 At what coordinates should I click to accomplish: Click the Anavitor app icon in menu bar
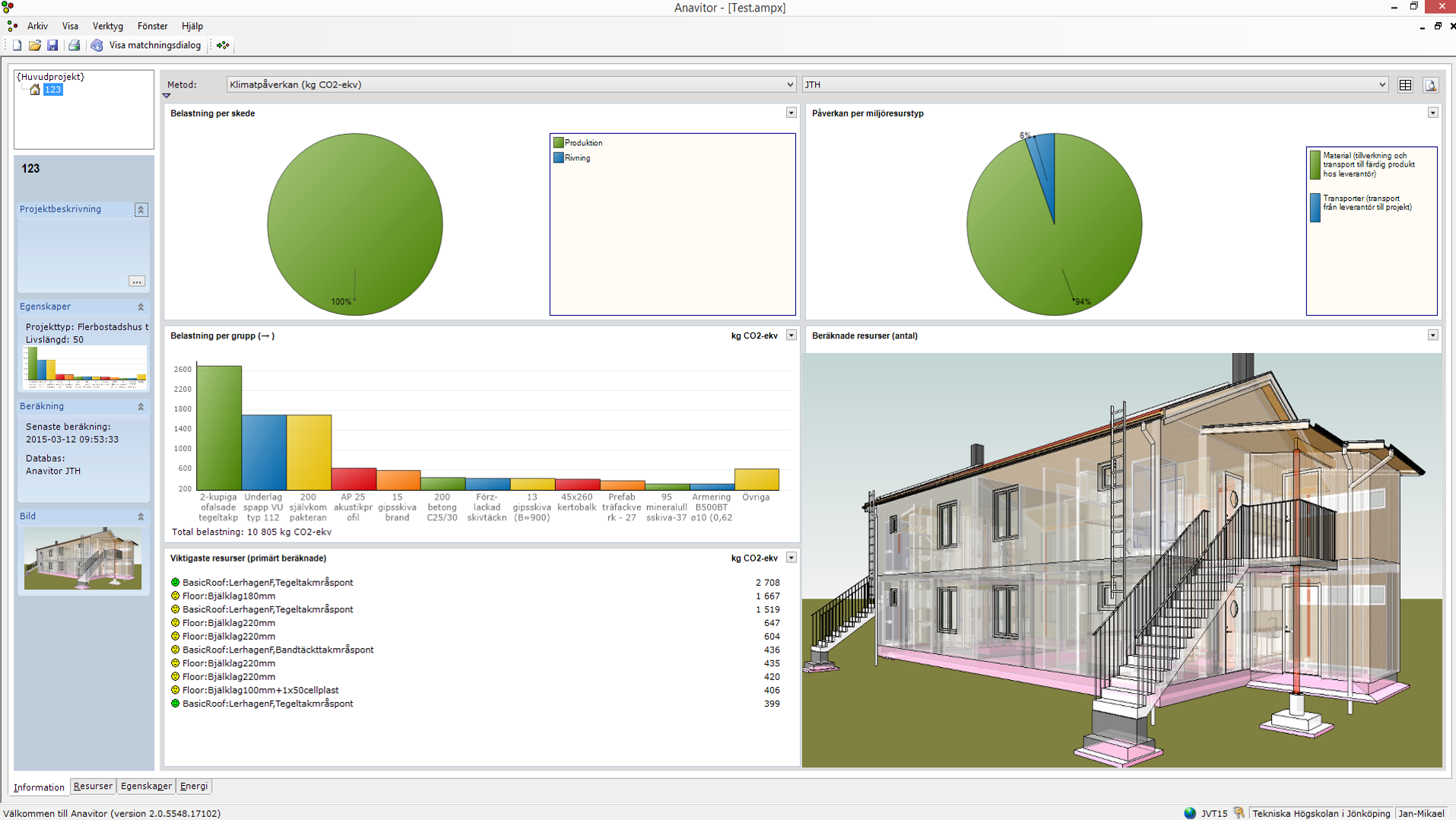(x=12, y=26)
